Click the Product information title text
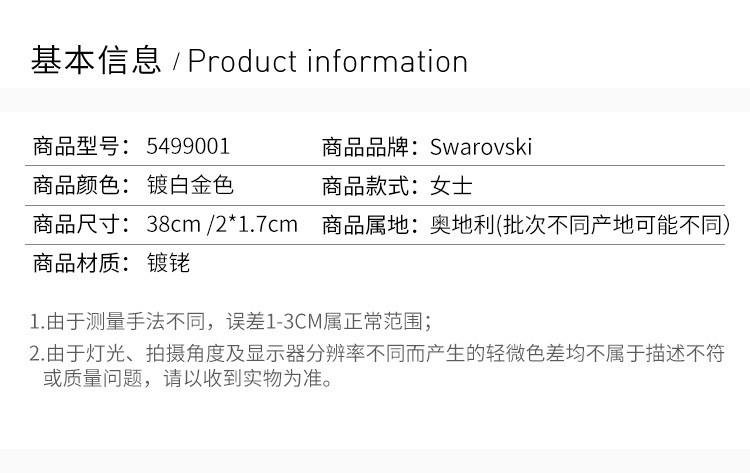The image size is (750, 473). 328,61
